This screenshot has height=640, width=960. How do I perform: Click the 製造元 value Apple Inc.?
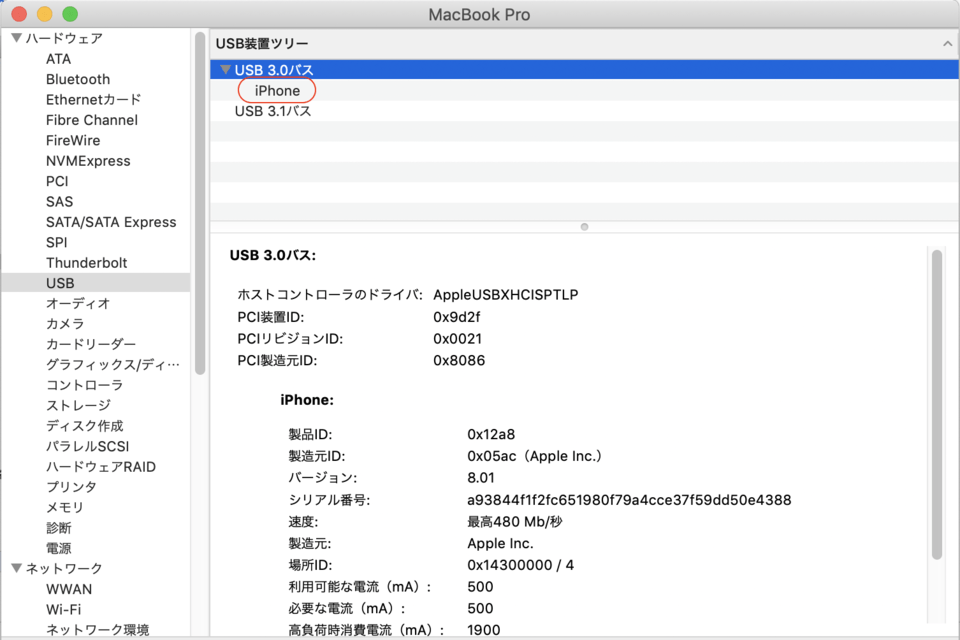(500, 543)
